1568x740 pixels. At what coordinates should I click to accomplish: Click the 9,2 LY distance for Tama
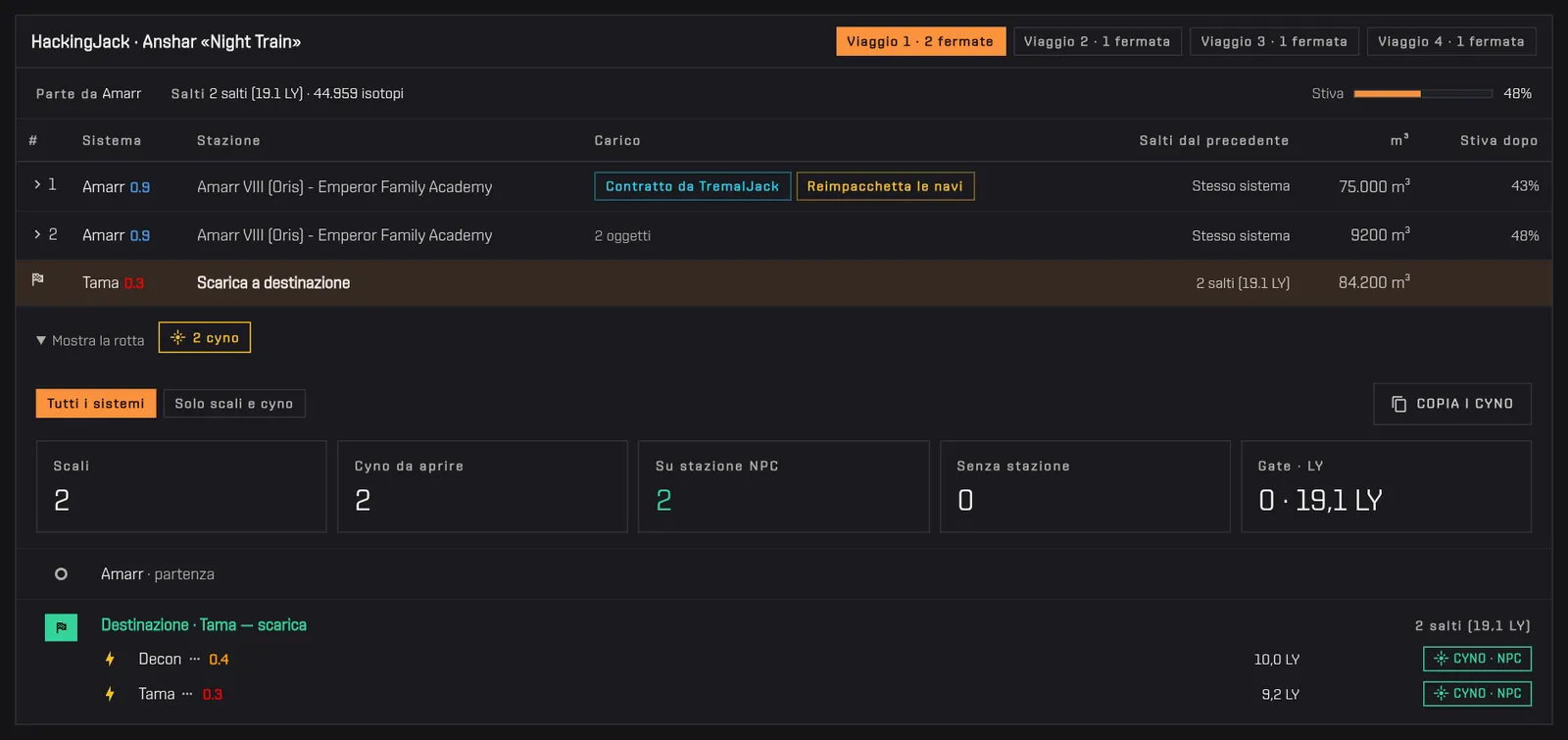pos(1281,694)
